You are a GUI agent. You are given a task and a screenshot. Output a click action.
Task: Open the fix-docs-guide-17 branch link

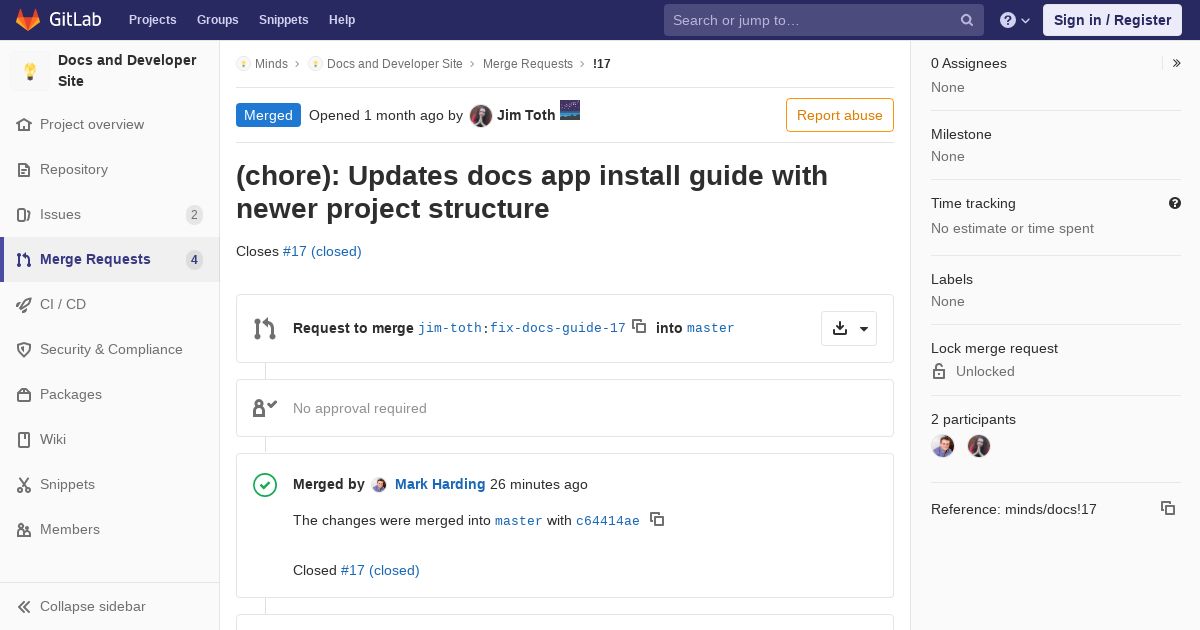(x=558, y=328)
